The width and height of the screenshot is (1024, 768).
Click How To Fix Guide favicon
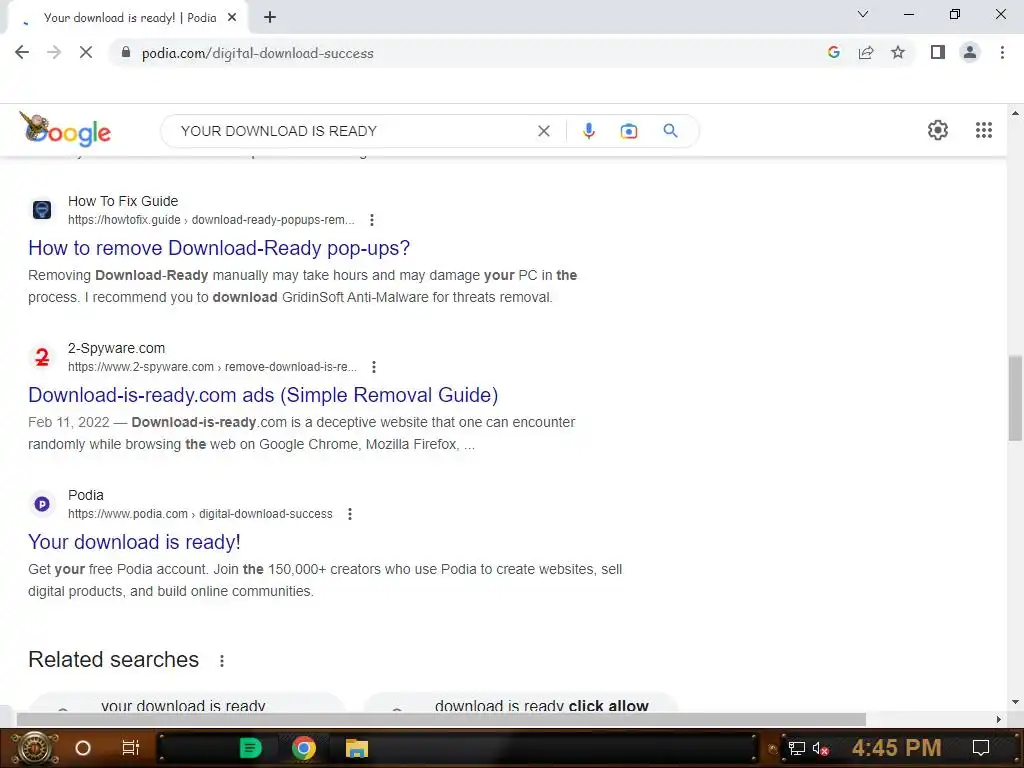42,210
